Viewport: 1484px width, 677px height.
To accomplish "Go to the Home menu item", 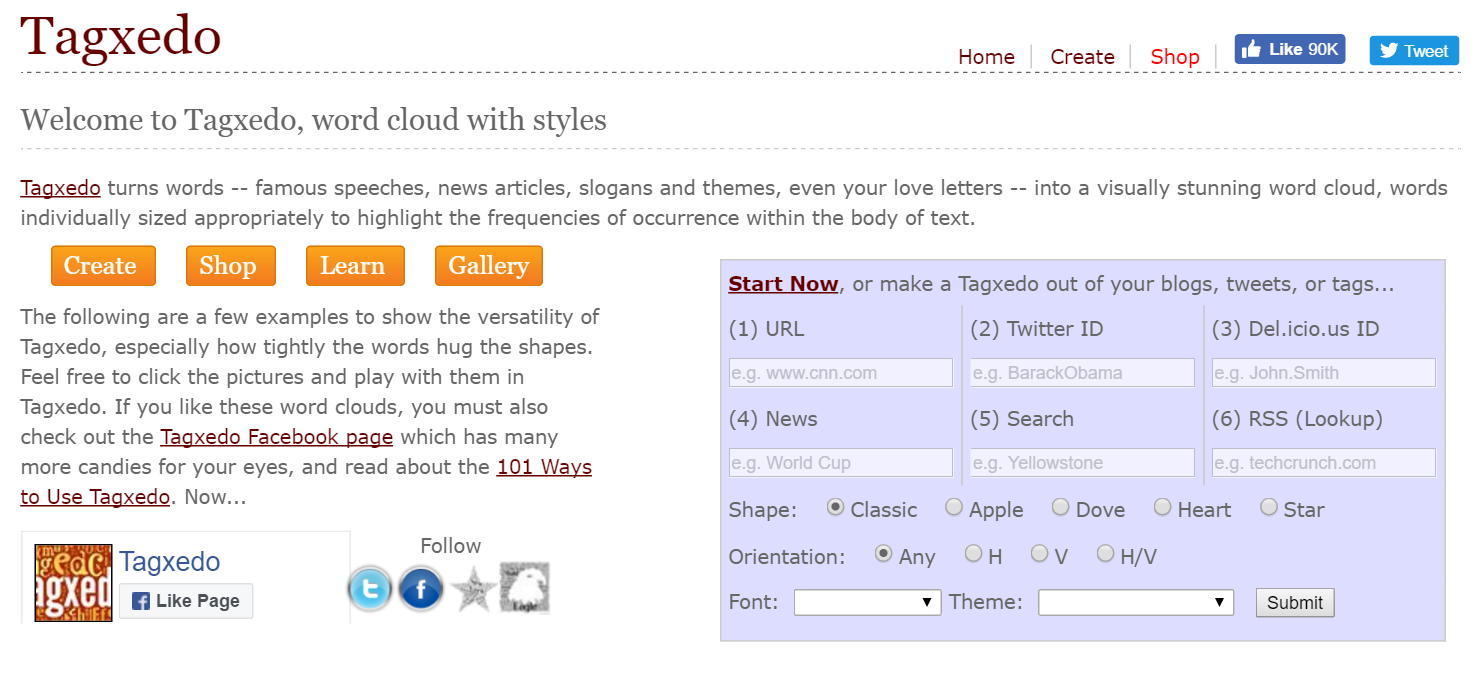I will [986, 57].
